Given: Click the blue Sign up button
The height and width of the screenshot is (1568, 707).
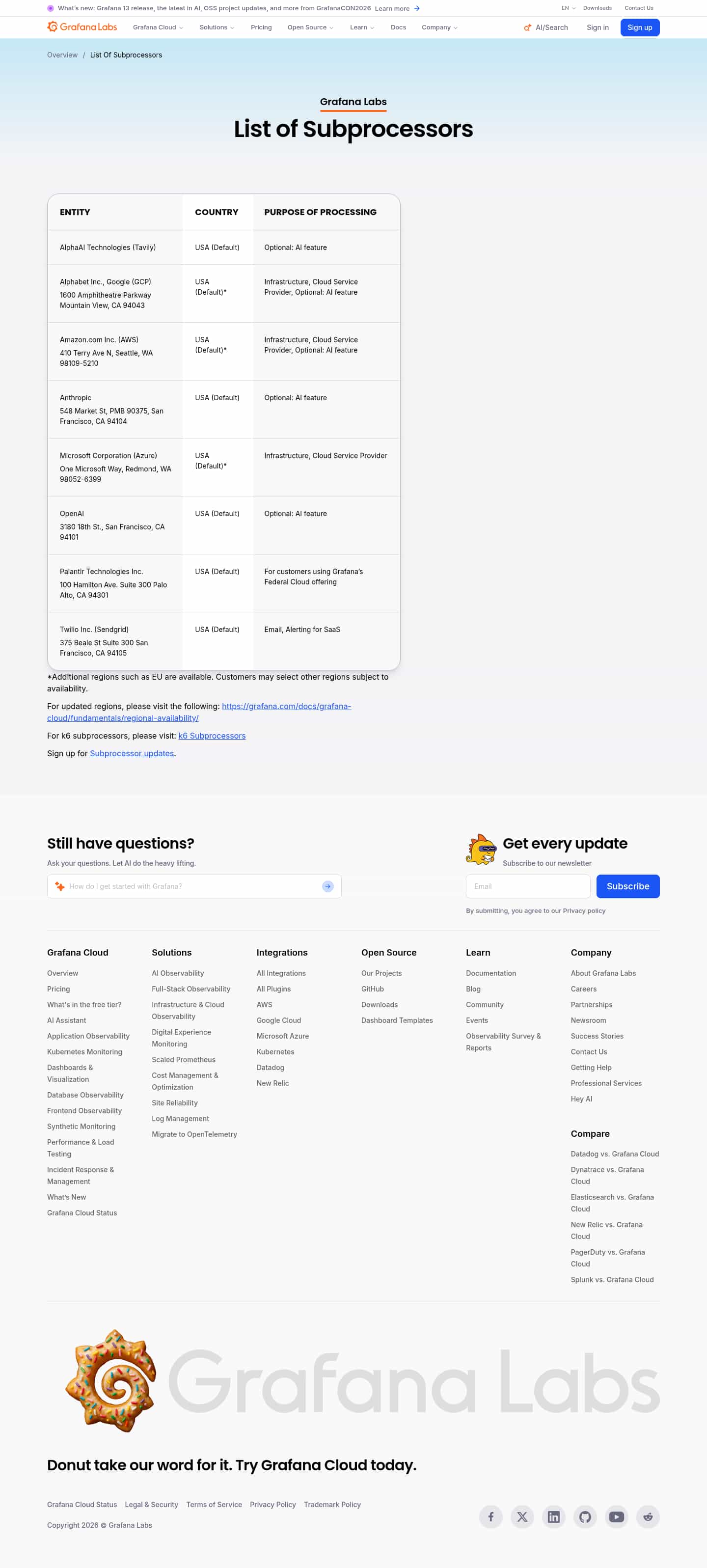Looking at the screenshot, I should tap(639, 28).
